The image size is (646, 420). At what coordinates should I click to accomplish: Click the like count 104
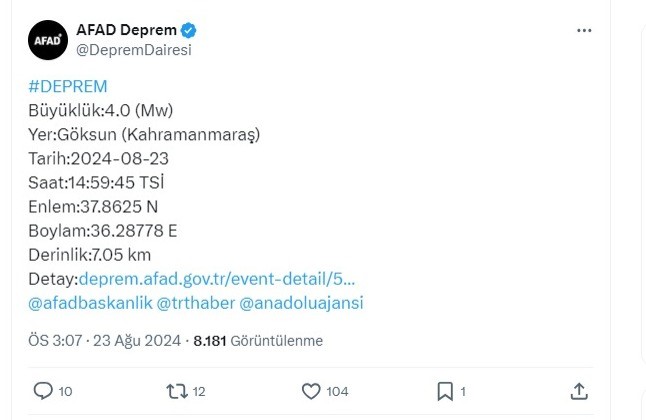(338, 392)
